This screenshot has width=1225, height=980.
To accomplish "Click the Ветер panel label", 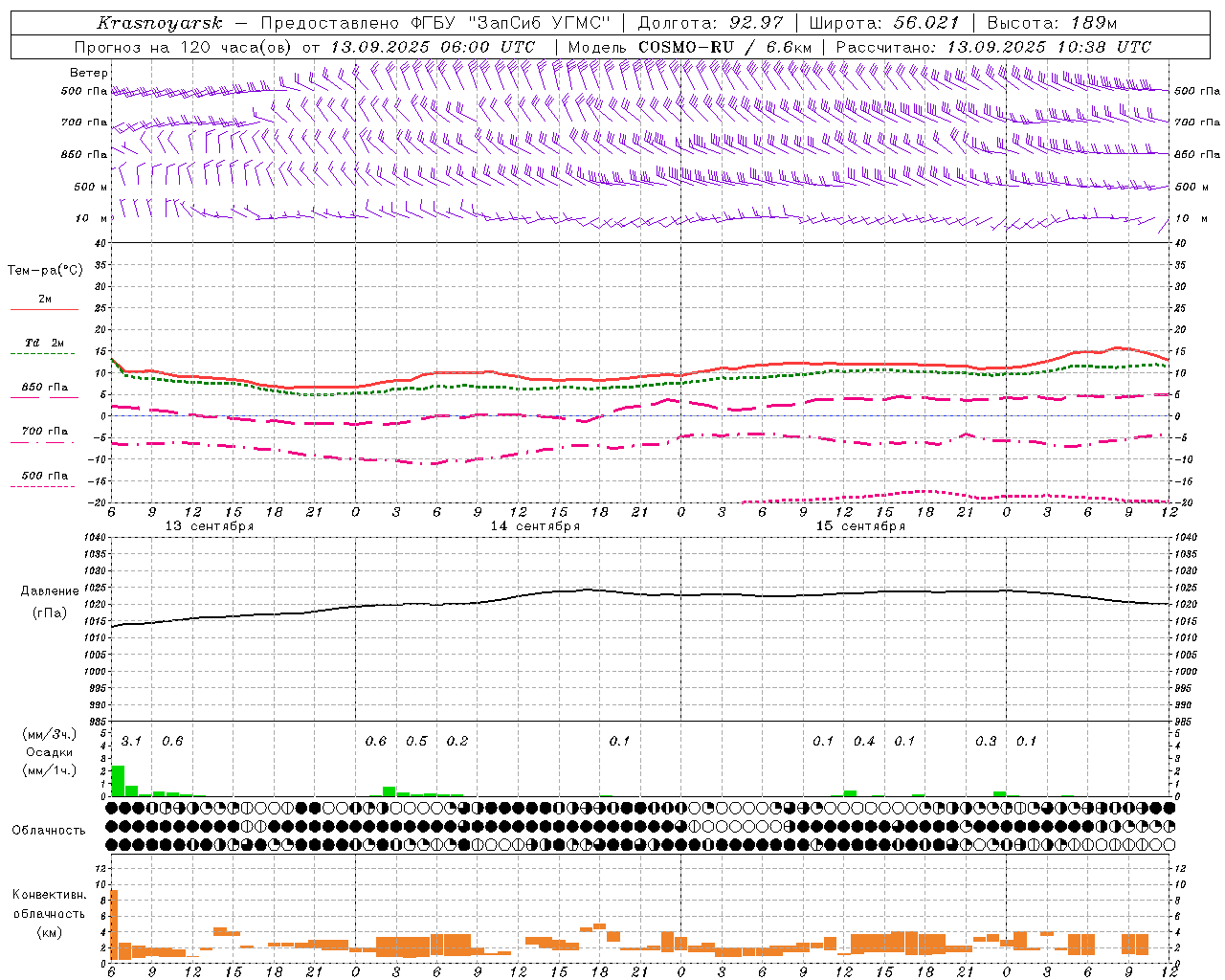I will (89, 73).
